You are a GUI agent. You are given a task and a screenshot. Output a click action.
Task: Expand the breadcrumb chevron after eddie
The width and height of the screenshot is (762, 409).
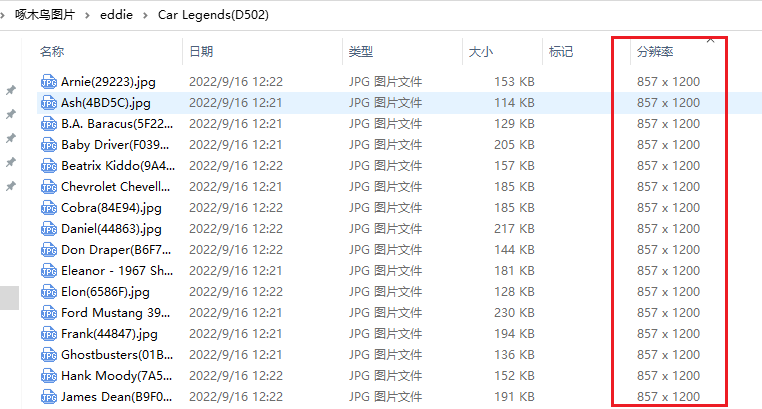tap(145, 16)
